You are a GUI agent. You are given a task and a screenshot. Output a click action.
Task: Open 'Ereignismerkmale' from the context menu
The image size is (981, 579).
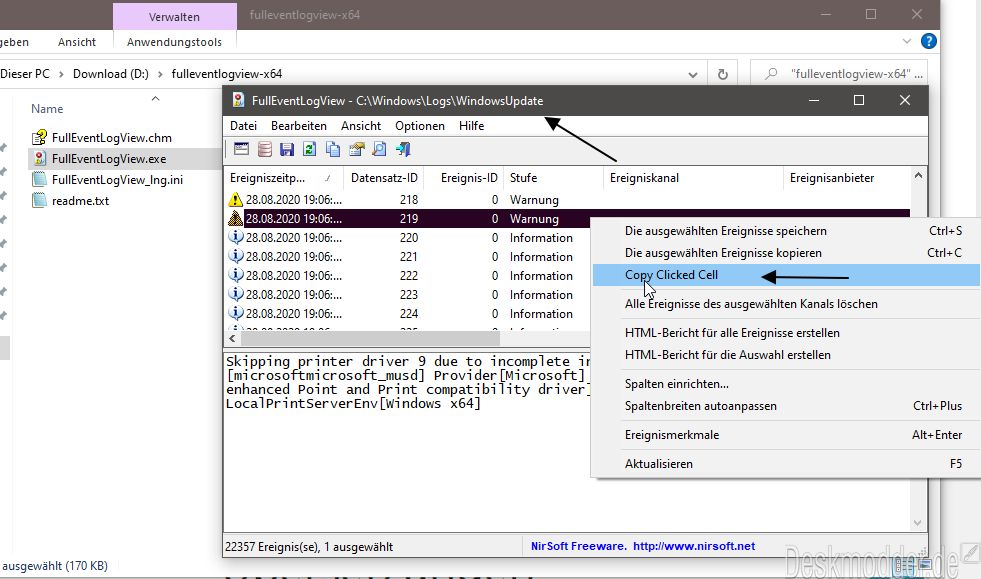point(786,435)
